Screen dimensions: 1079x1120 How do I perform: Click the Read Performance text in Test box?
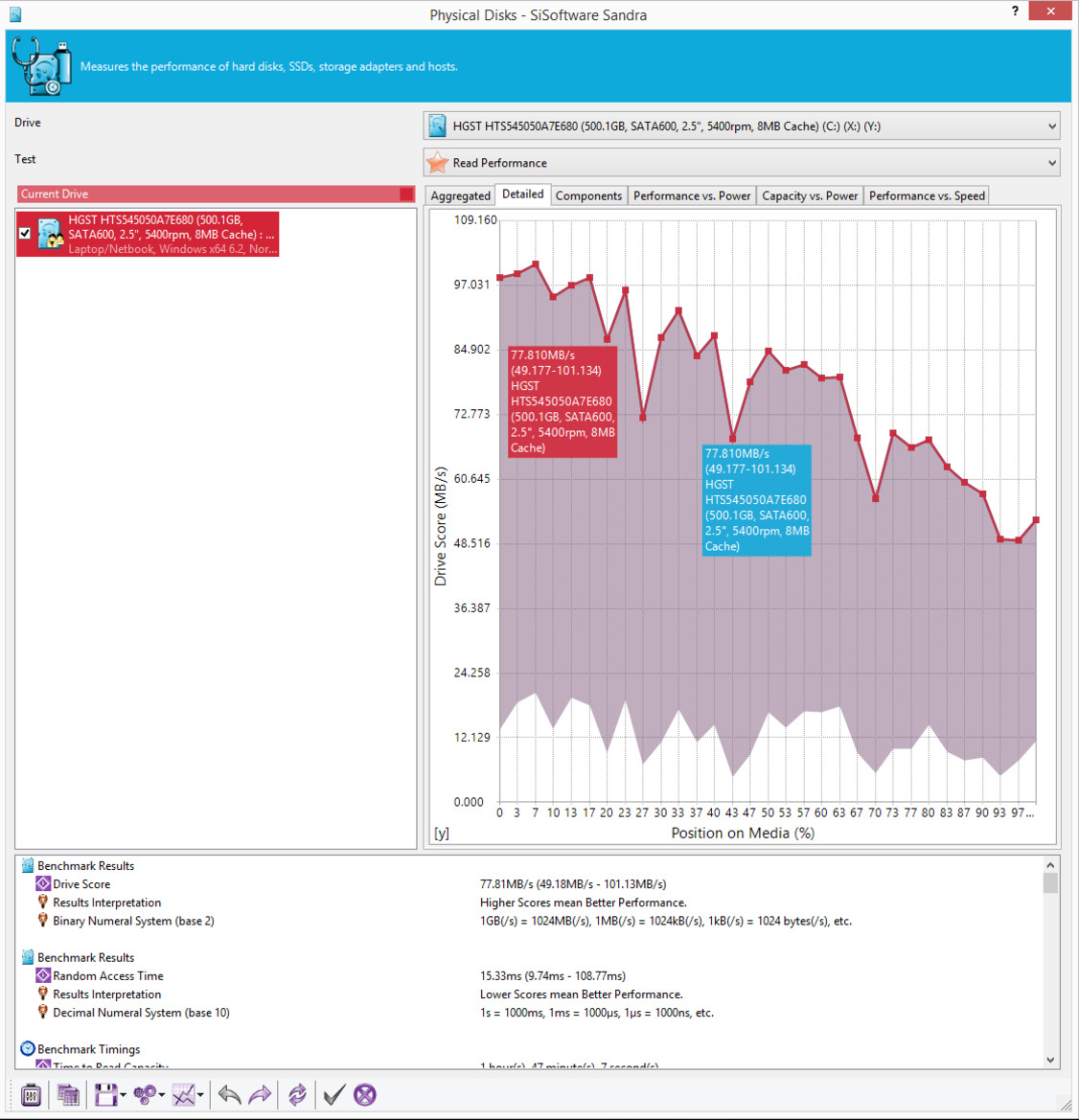click(x=499, y=163)
